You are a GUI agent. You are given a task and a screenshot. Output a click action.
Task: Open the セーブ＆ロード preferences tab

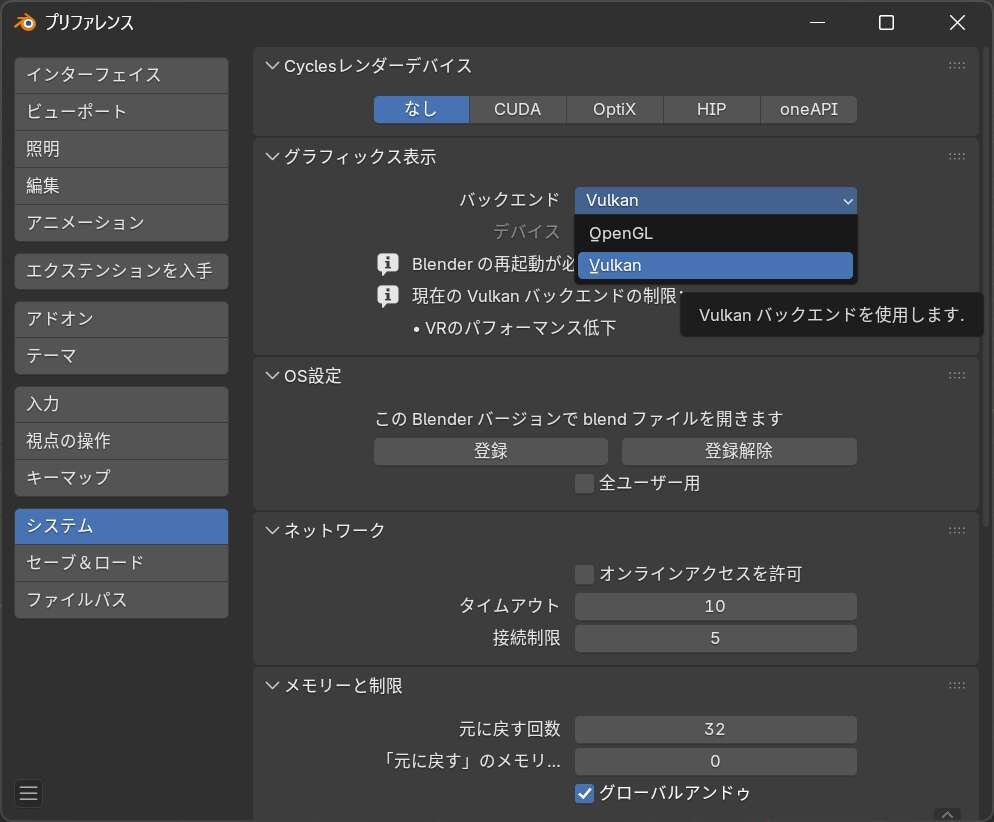(x=121, y=563)
